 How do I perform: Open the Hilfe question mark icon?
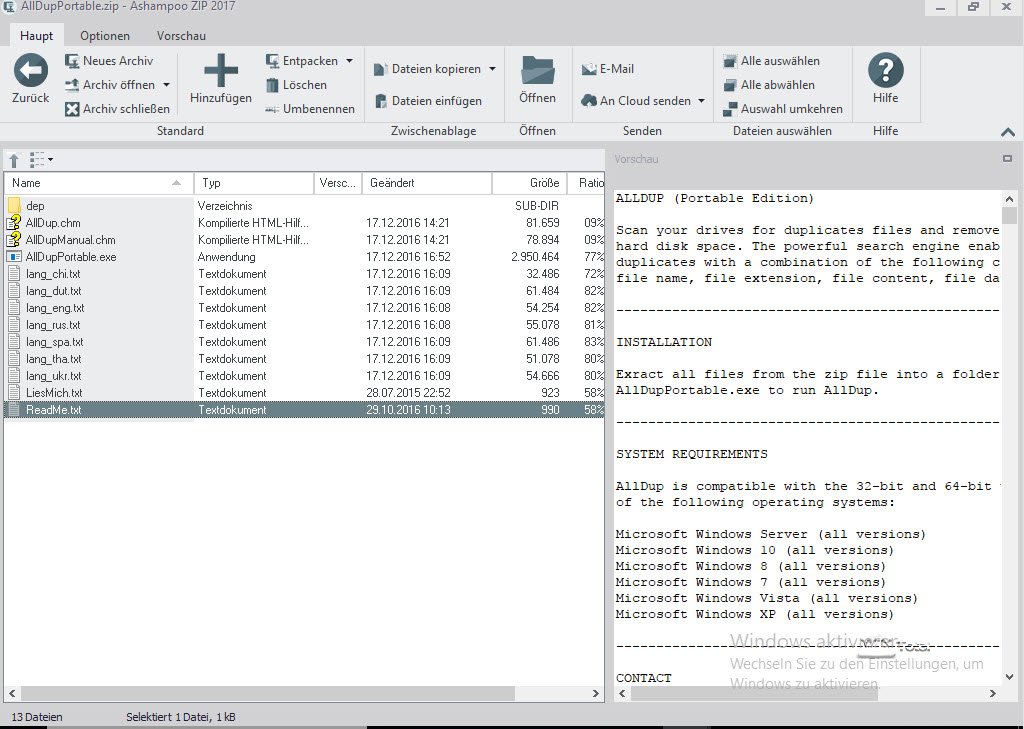pyautogui.click(x=885, y=71)
